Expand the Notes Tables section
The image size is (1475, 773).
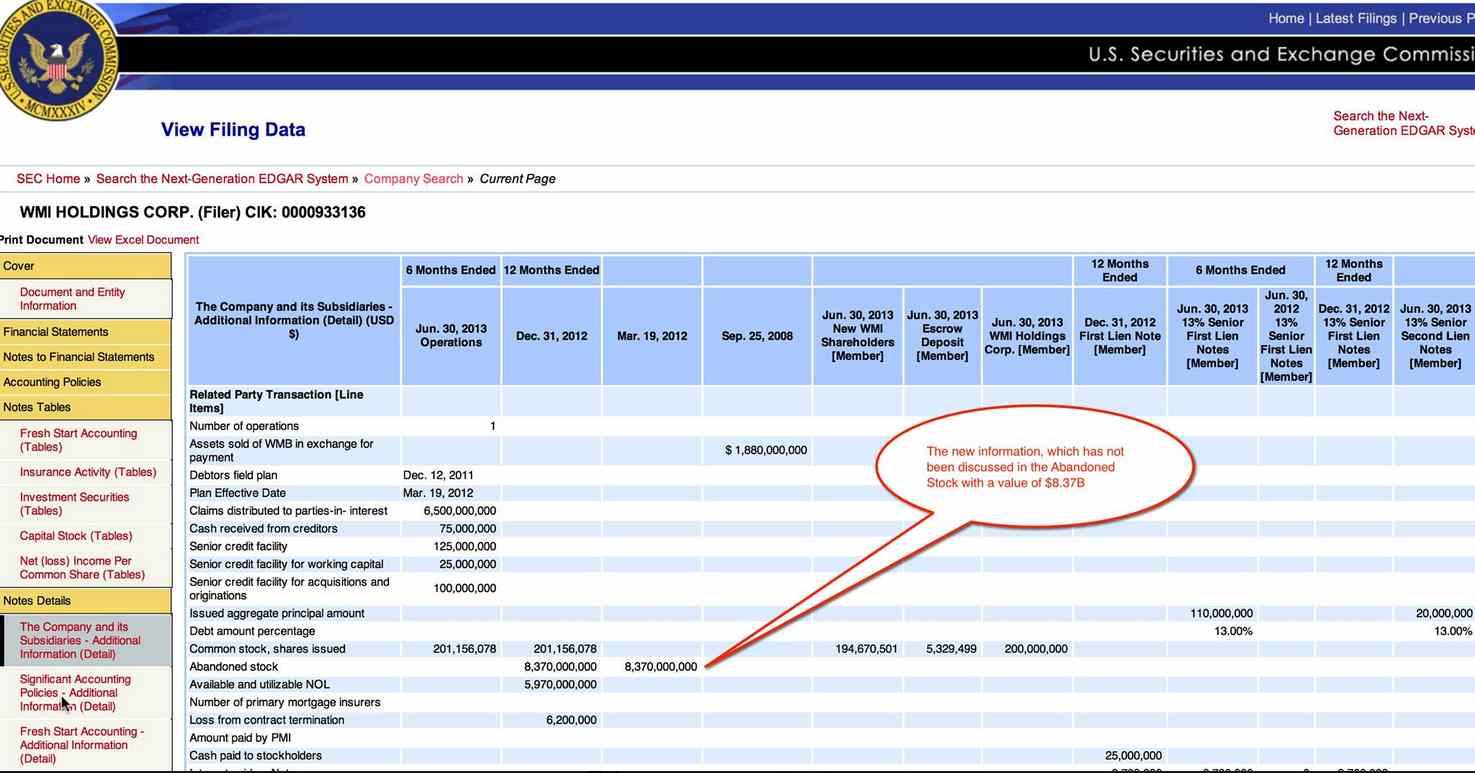pyautogui.click(x=86, y=407)
